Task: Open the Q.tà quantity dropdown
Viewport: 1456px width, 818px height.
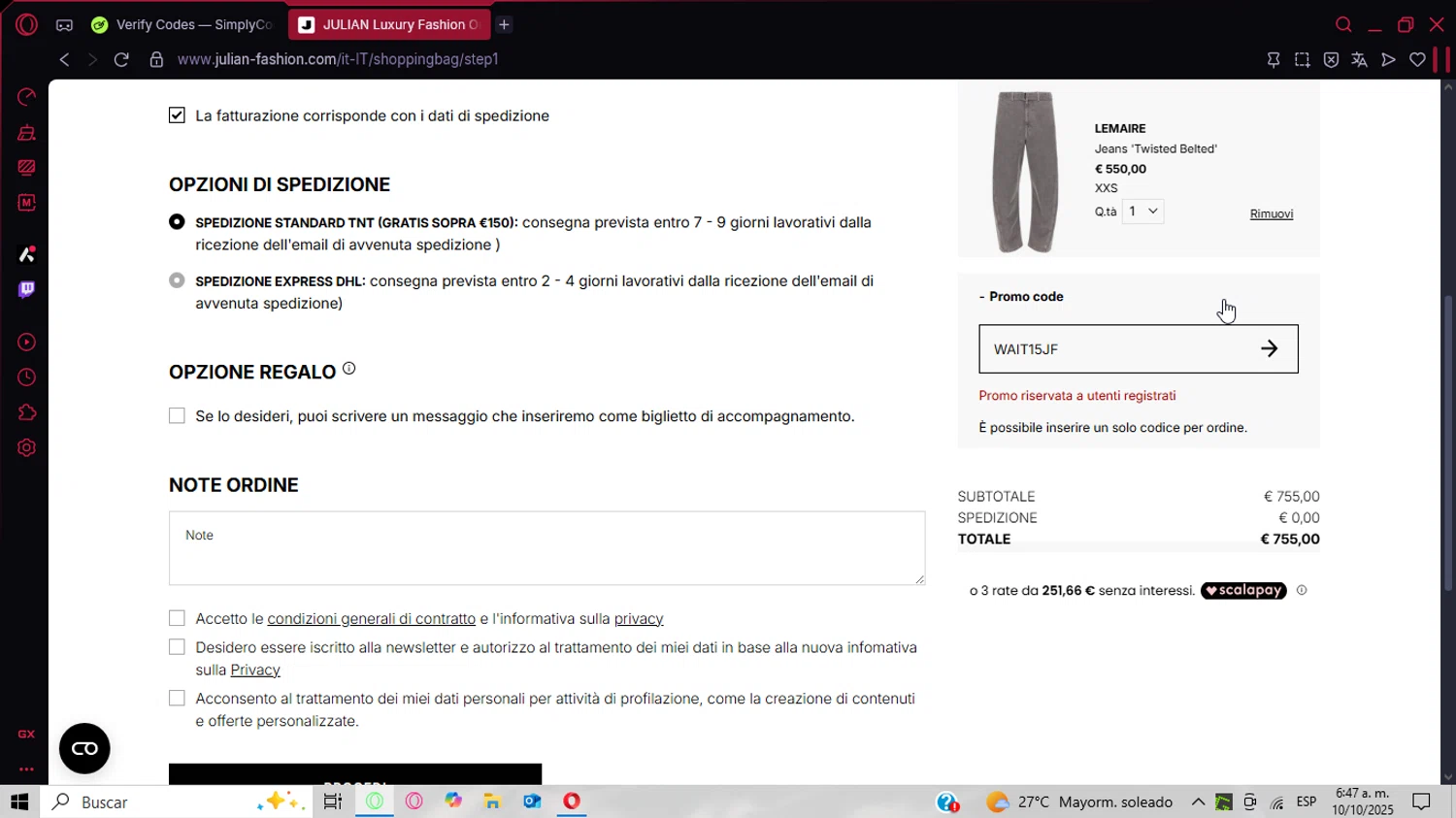Action: point(1142,212)
